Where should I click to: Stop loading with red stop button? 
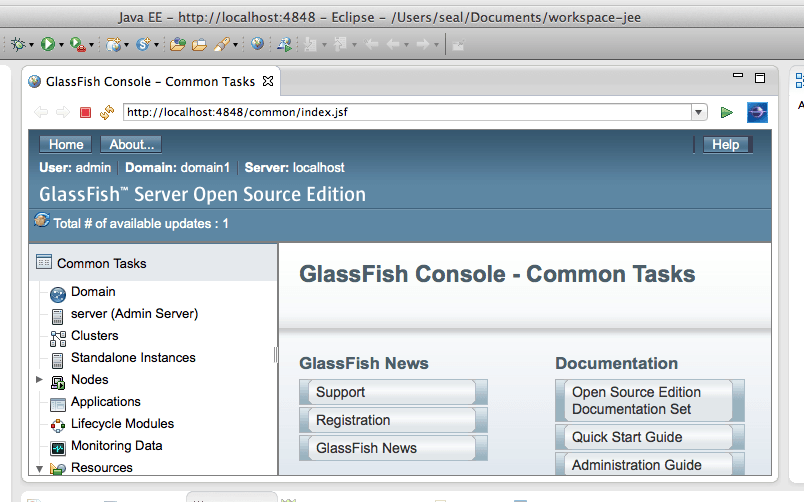(86, 113)
